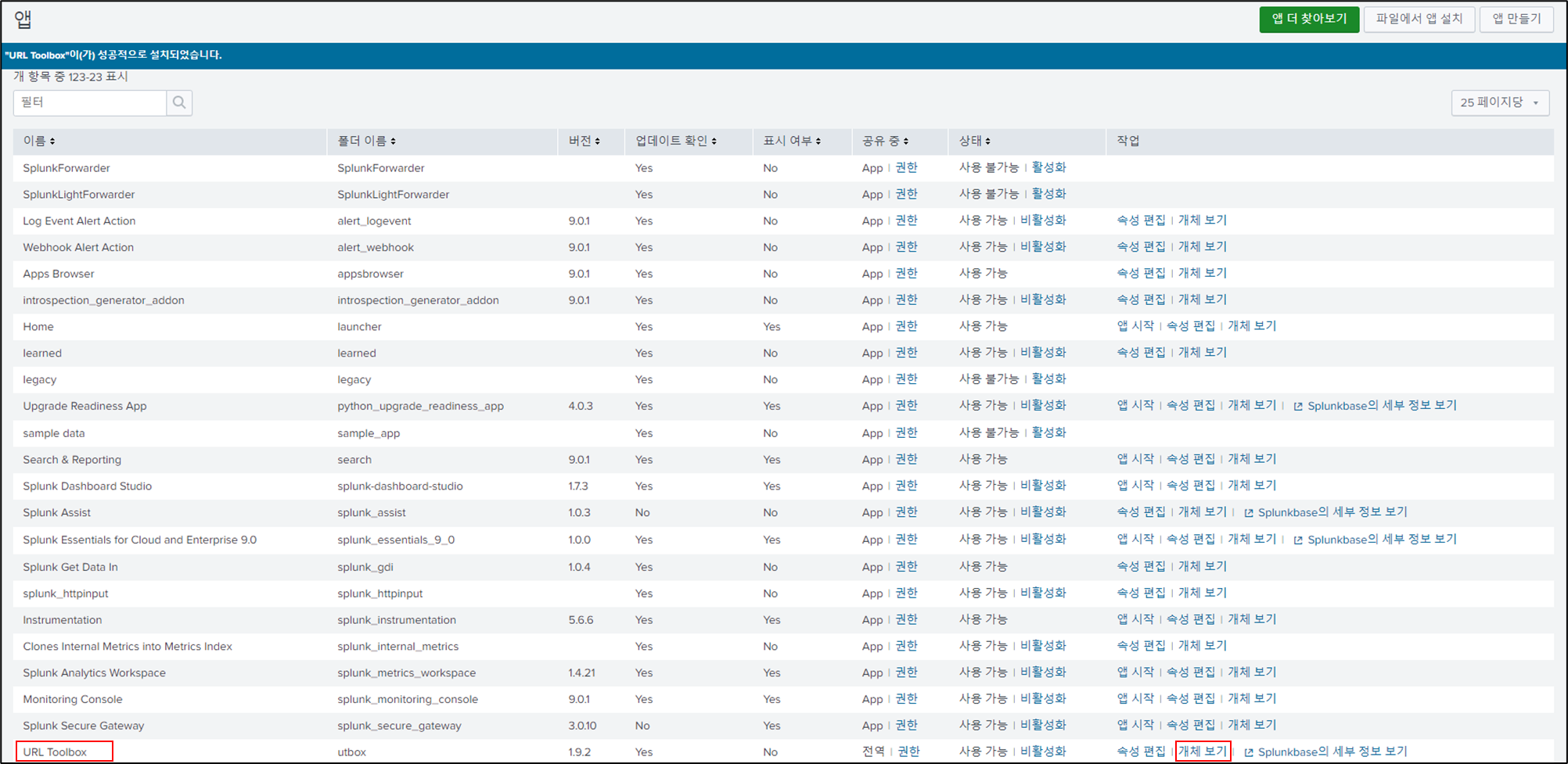Open external link icon in Splunk Assist row
This screenshot has width=1568, height=764.
click(x=1249, y=513)
